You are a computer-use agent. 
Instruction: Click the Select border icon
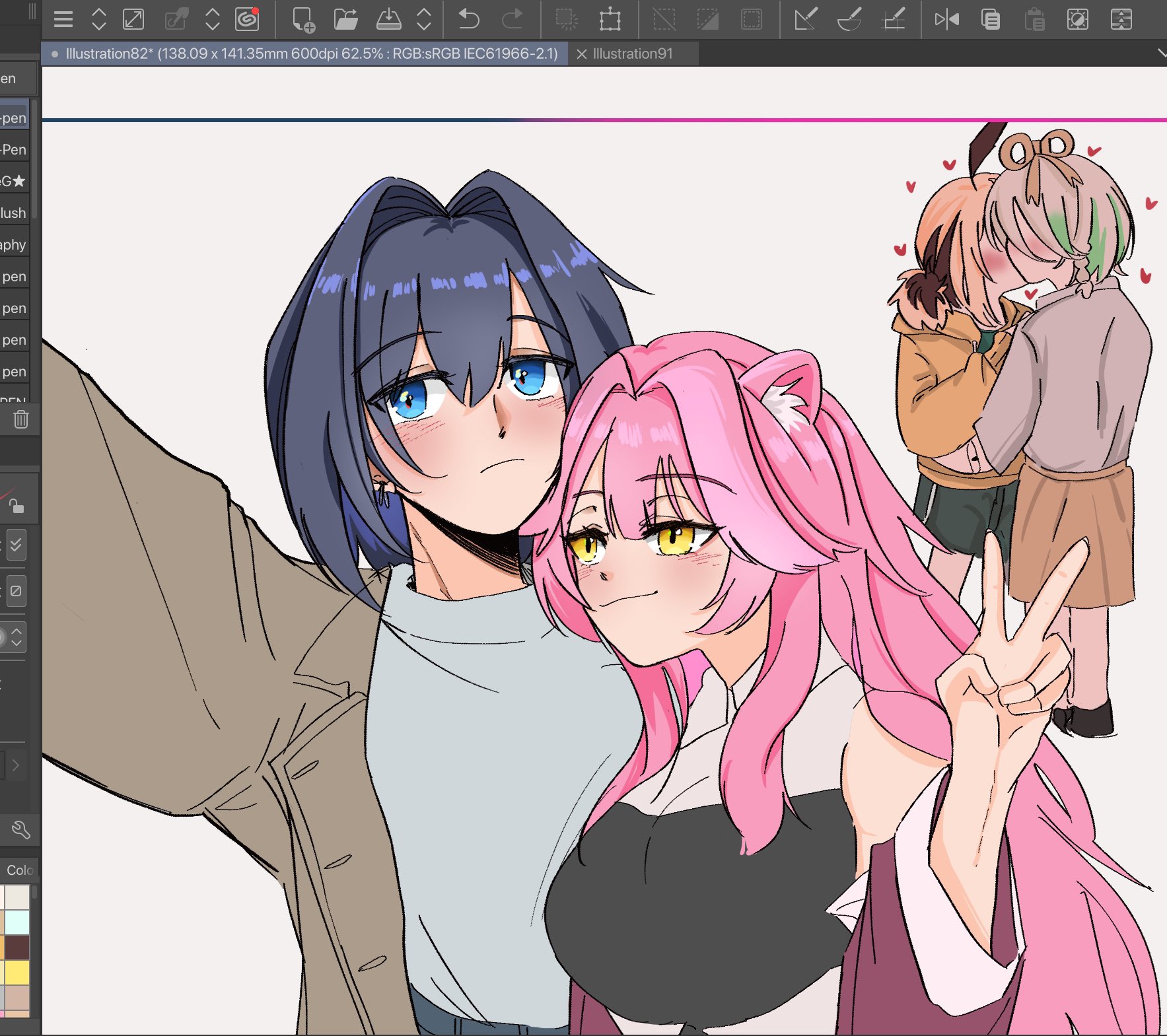pyautogui.click(x=751, y=19)
